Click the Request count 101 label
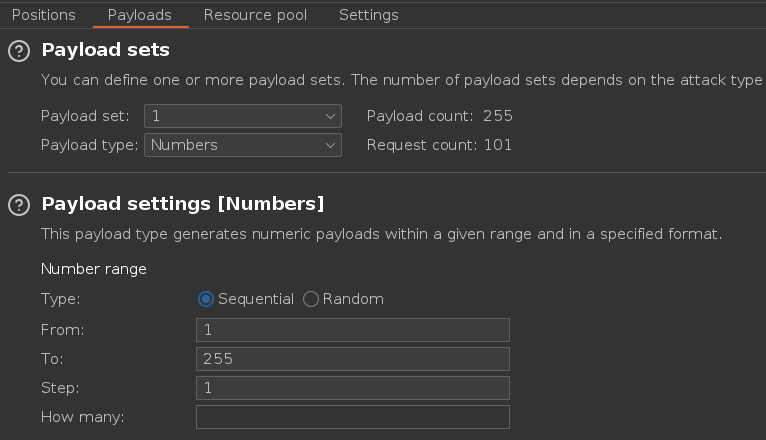The width and height of the screenshot is (766, 440). (x=439, y=145)
